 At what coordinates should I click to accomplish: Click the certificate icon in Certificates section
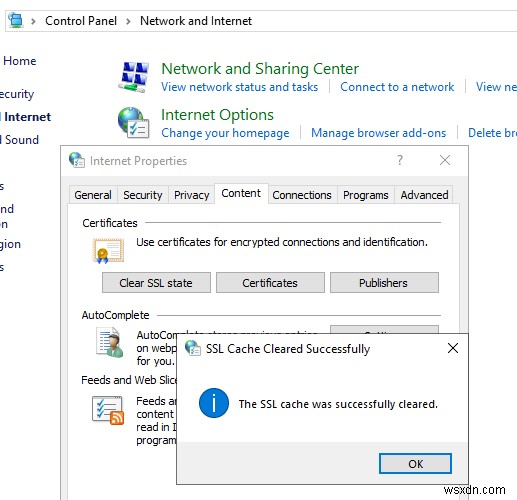[x=108, y=251]
